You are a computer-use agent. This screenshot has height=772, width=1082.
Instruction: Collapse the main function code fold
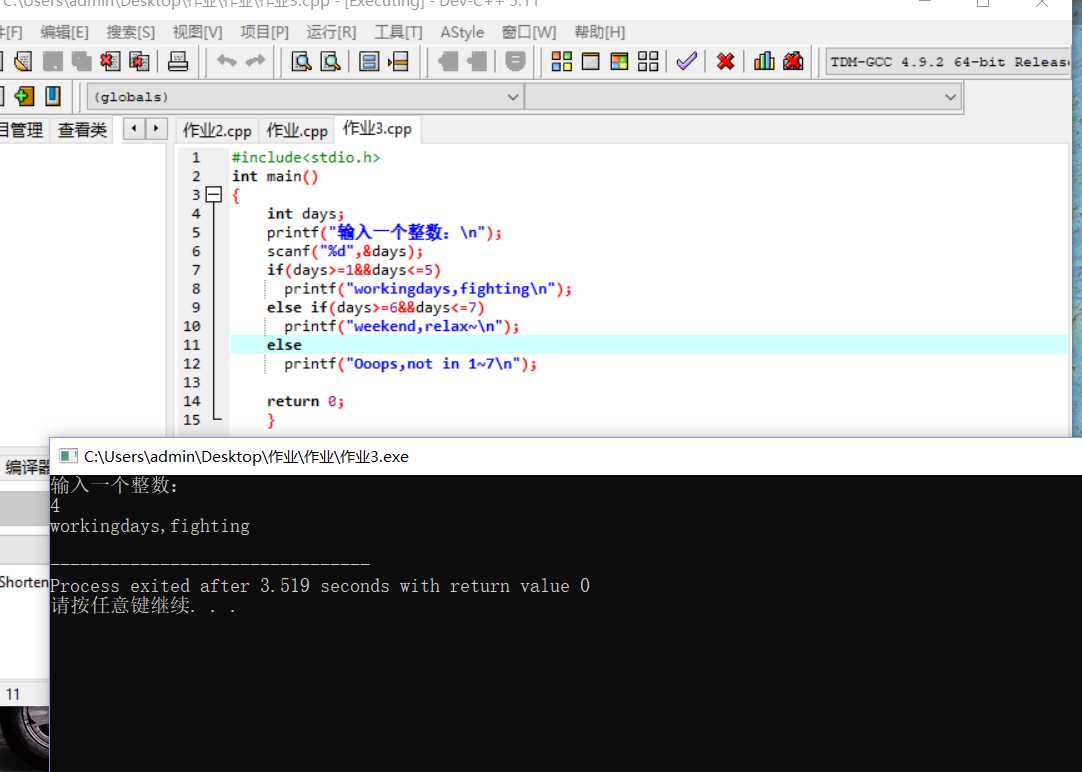tap(213, 195)
